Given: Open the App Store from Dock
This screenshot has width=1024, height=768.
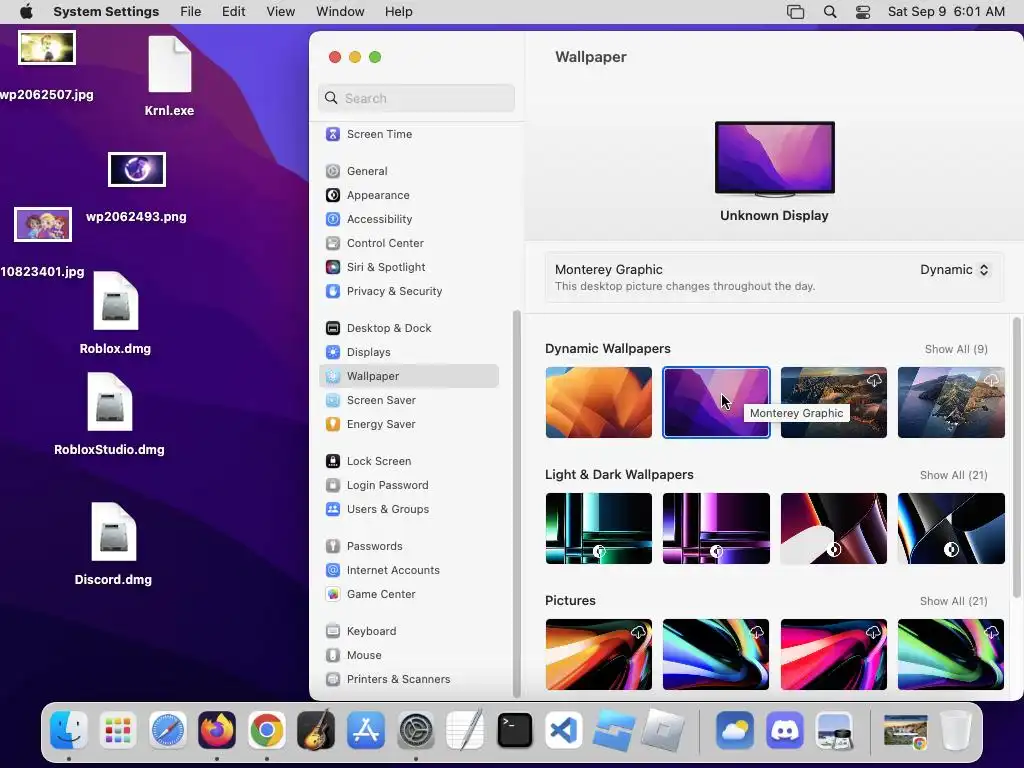Looking at the screenshot, I should coord(366,730).
